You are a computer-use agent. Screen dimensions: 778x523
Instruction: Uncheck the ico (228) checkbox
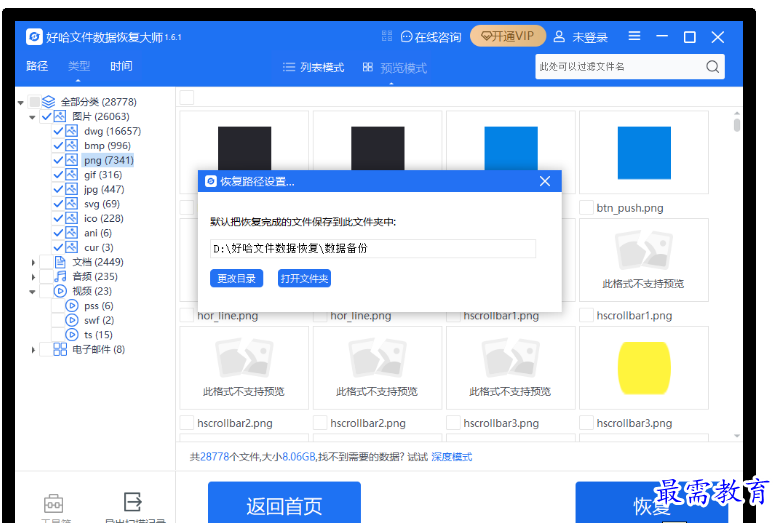(x=58, y=218)
